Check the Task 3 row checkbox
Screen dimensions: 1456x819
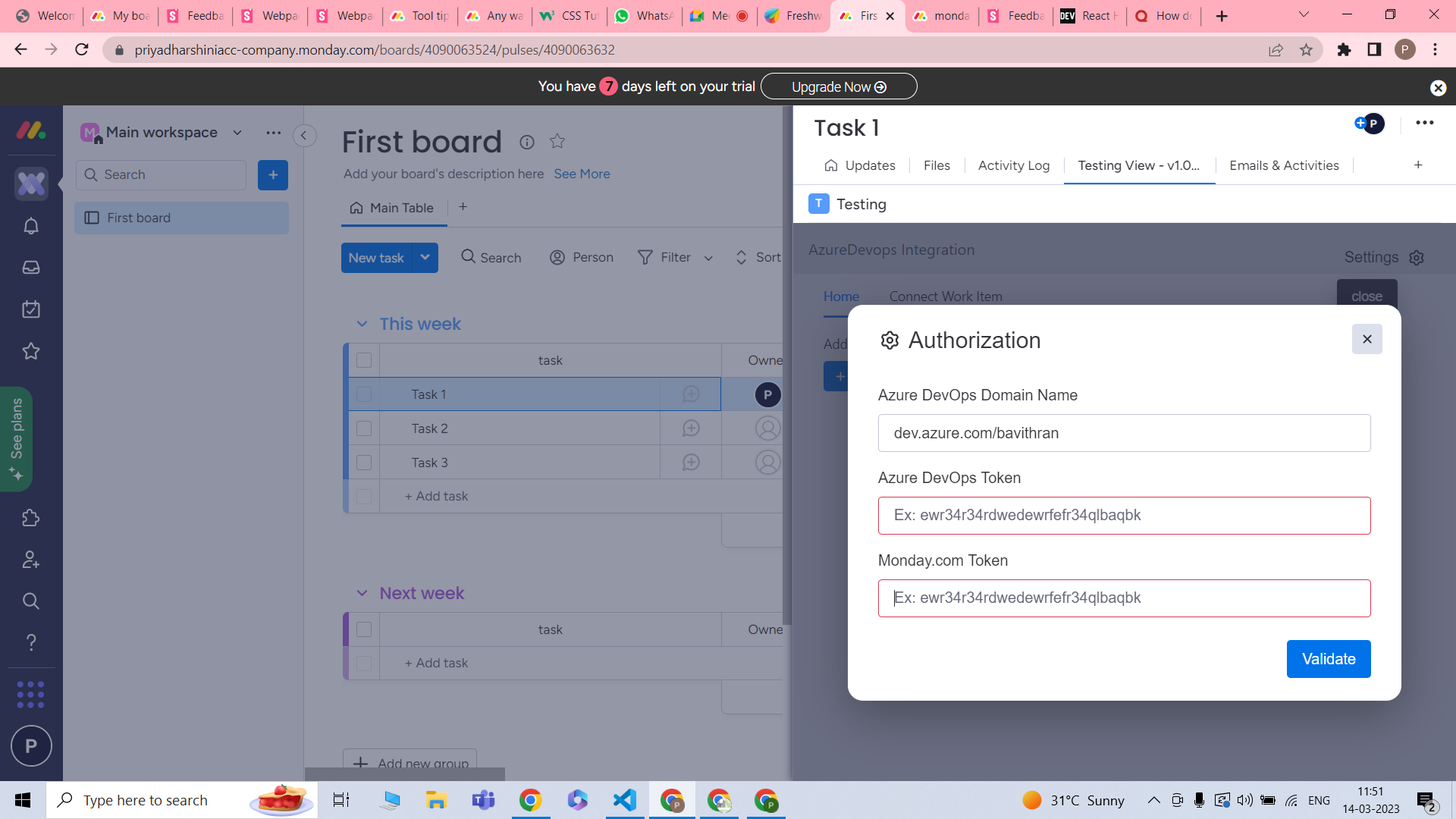[364, 463]
